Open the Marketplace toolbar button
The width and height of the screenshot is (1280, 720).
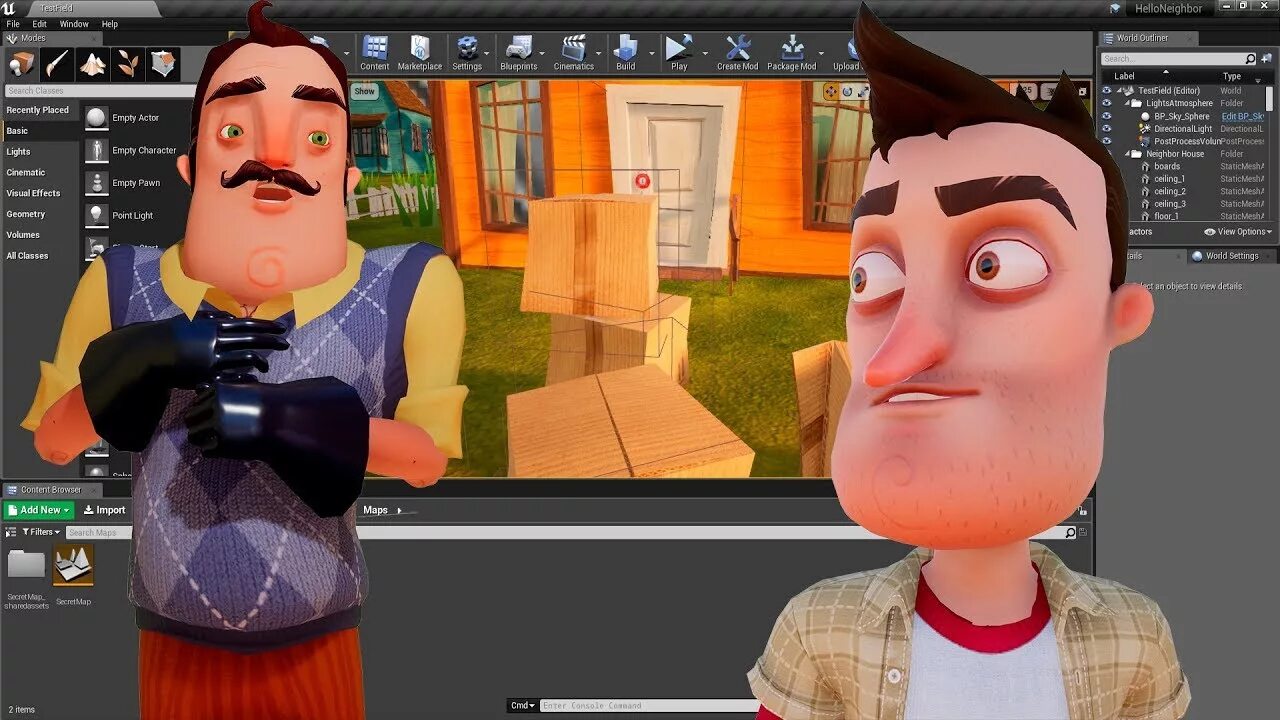click(x=420, y=53)
